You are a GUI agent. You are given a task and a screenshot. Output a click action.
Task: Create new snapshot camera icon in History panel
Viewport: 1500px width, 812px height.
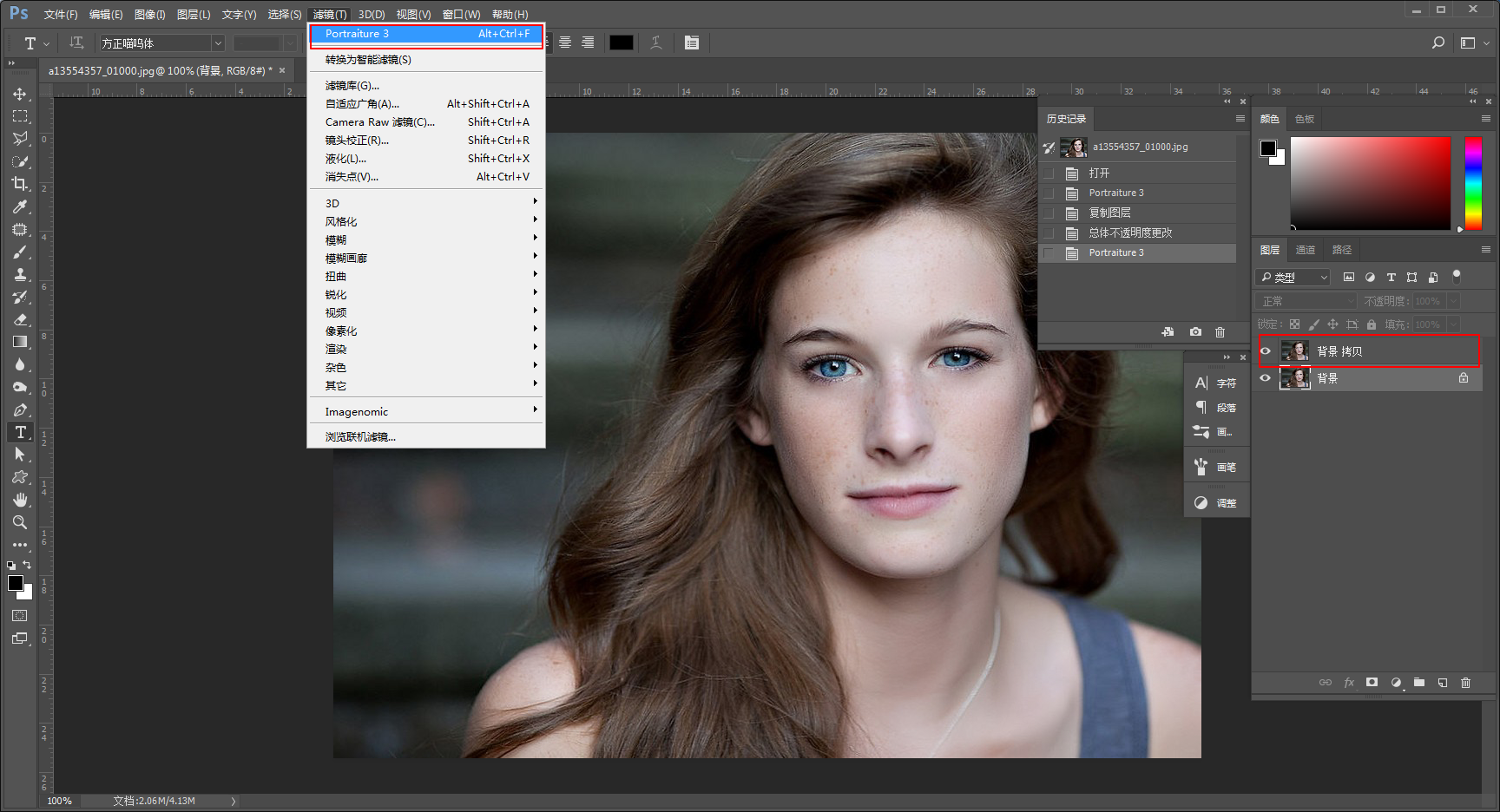point(1195,331)
